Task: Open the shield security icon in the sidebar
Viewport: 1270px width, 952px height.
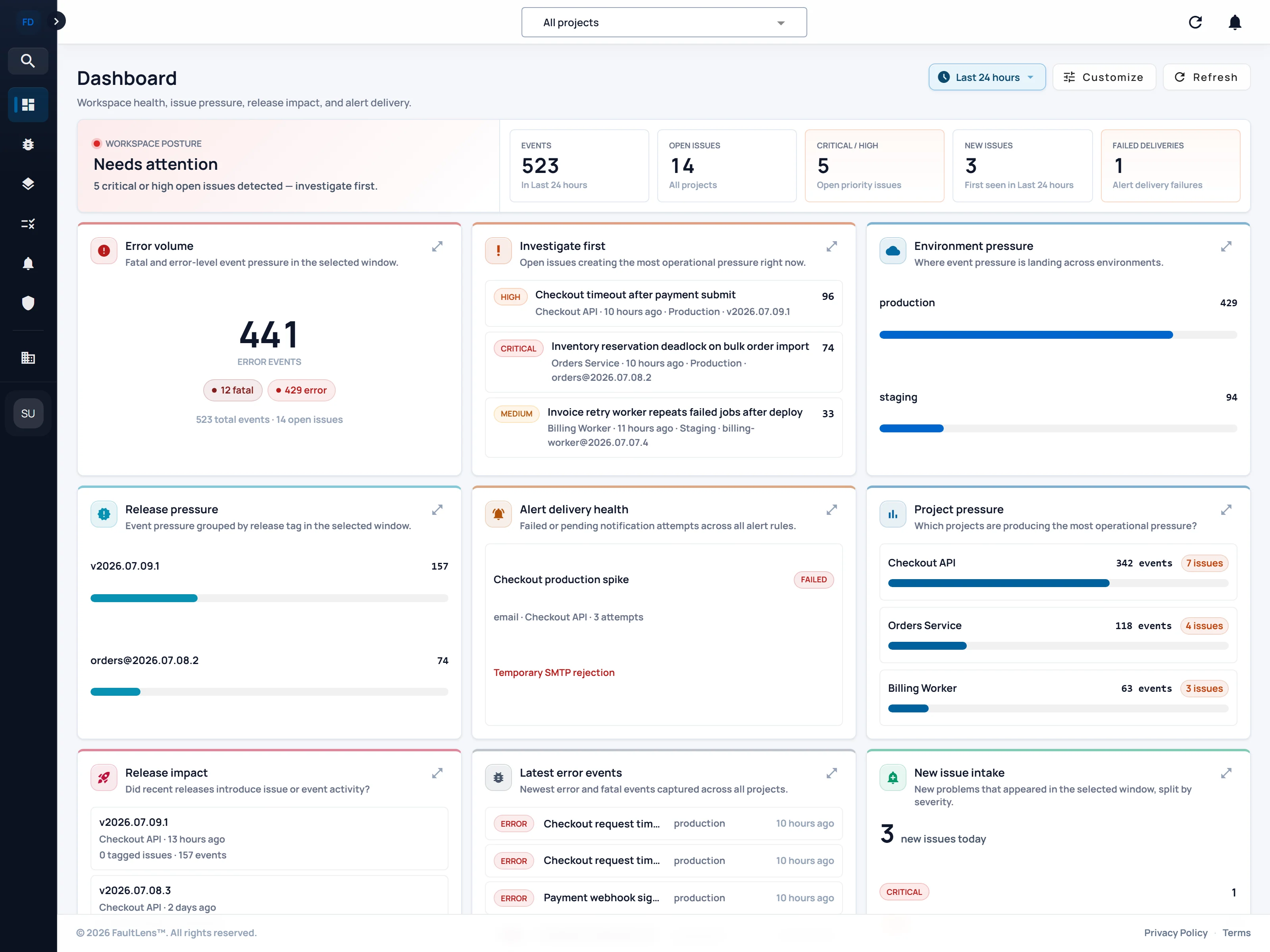Action: click(x=27, y=303)
